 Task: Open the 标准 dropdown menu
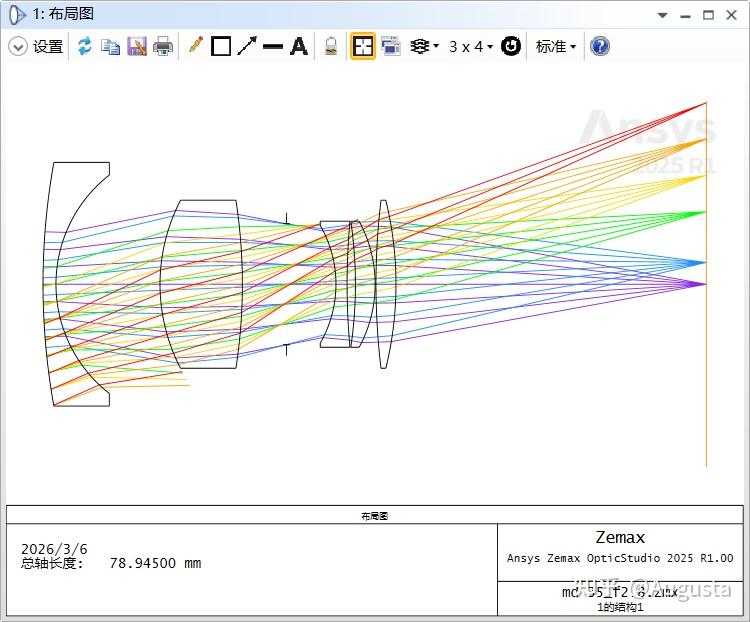555,46
